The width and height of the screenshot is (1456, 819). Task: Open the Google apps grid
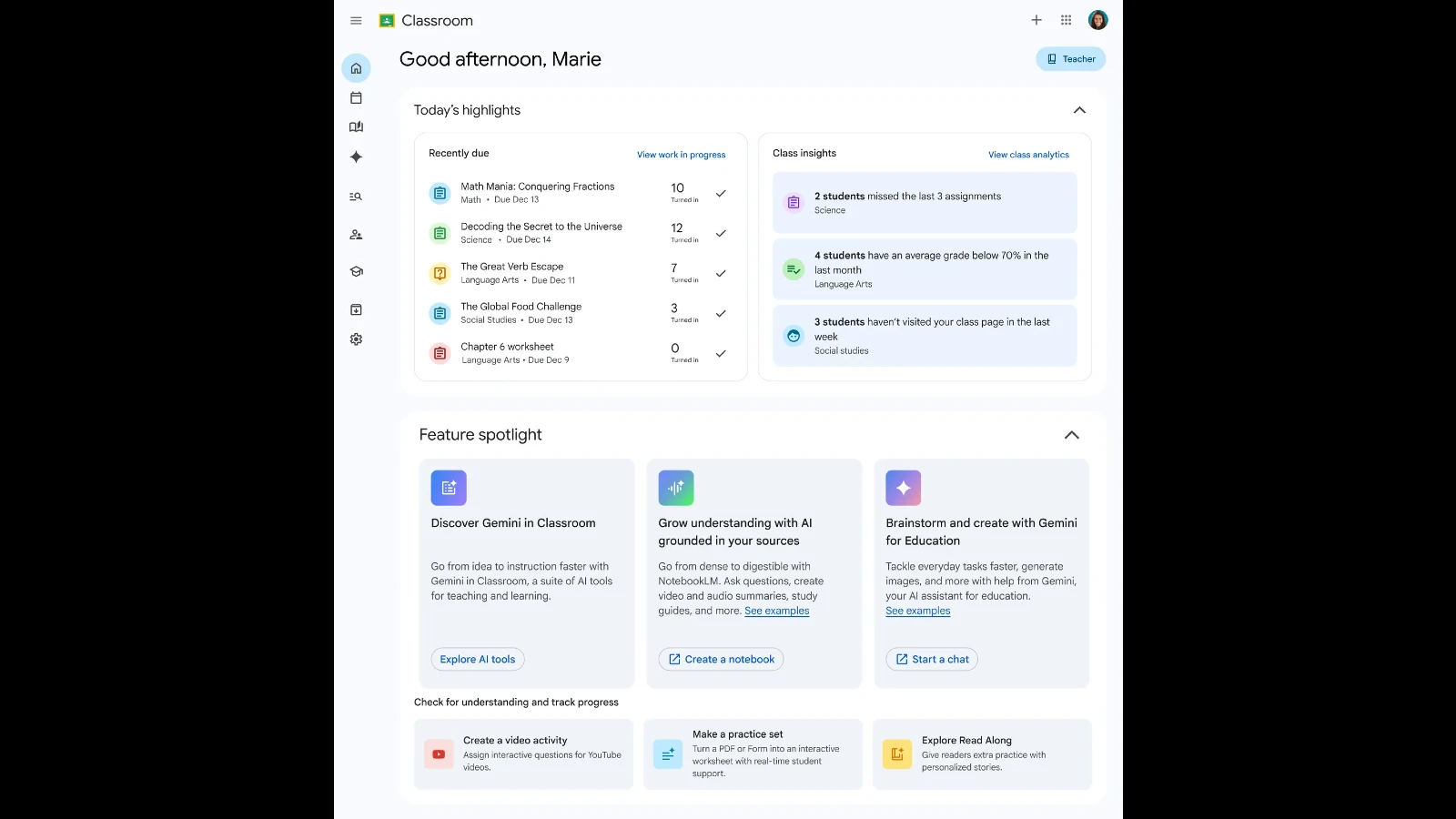point(1066,20)
